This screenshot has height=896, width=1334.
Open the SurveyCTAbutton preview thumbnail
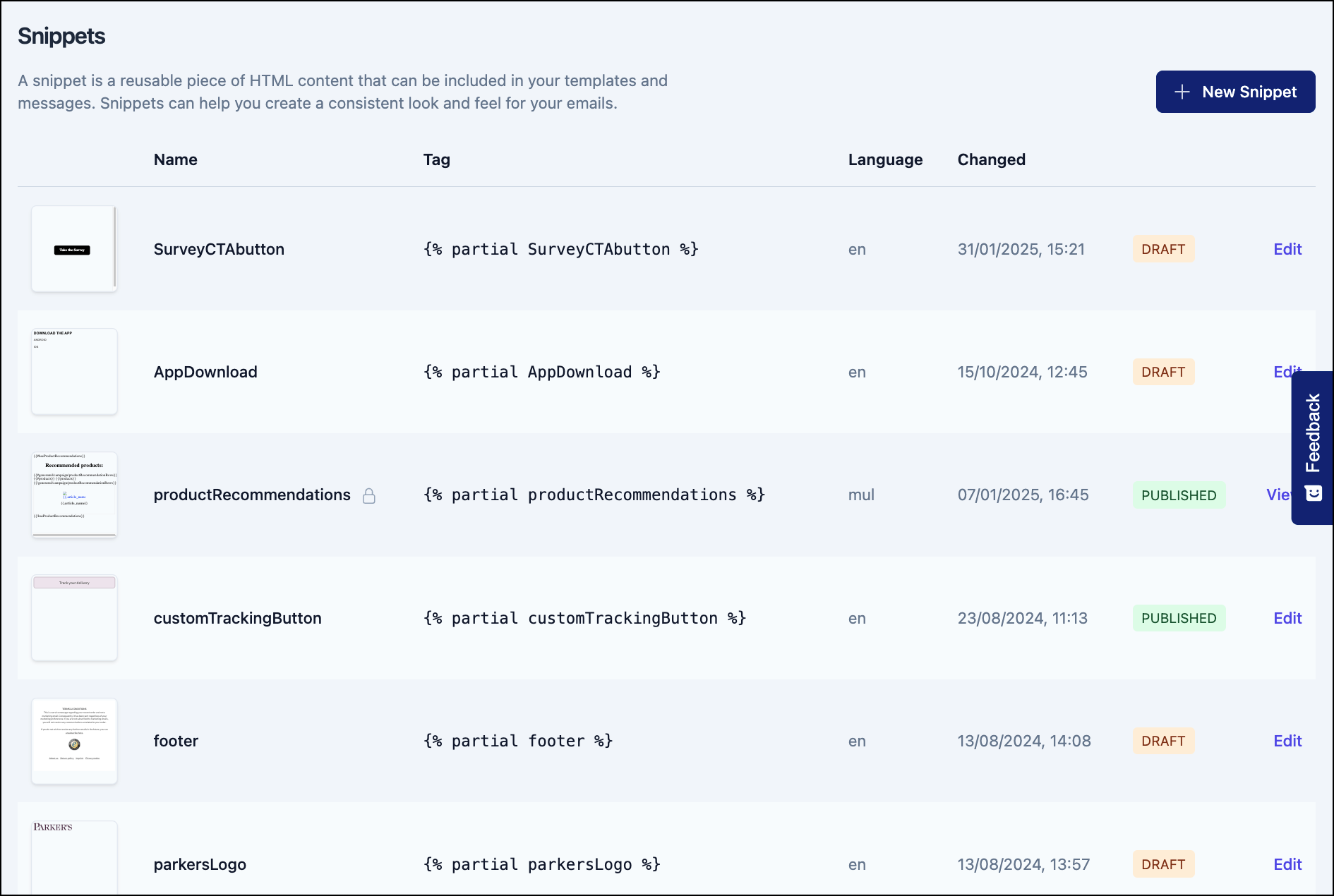coord(74,249)
